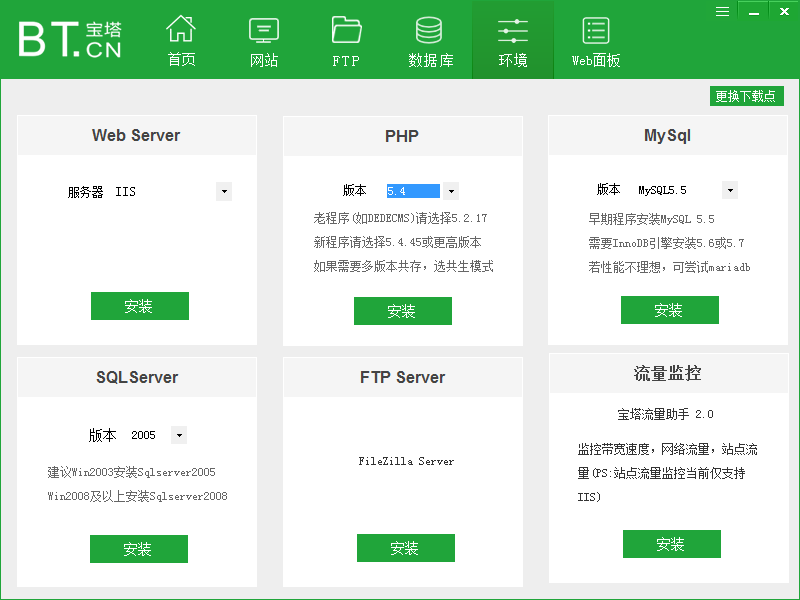Go to the 网站 websites section

tap(263, 40)
